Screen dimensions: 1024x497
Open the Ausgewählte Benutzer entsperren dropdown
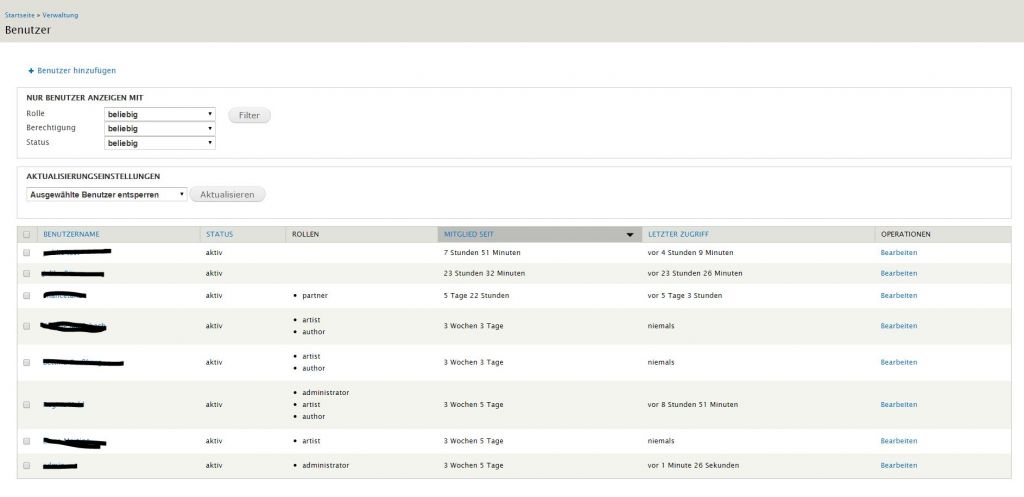point(107,194)
